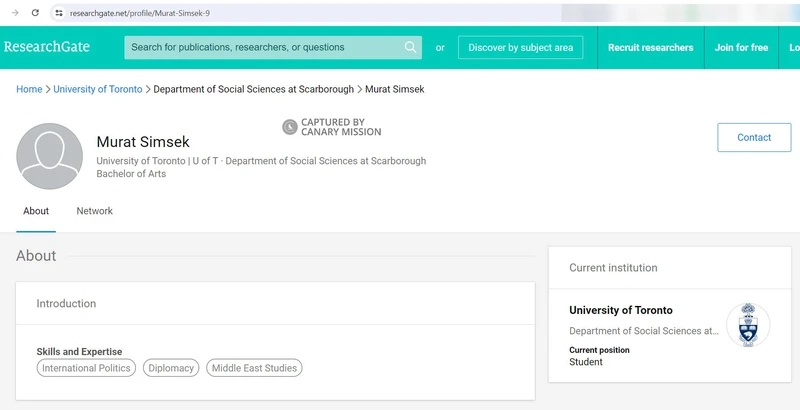Select the International Politics skill tag

click(86, 368)
